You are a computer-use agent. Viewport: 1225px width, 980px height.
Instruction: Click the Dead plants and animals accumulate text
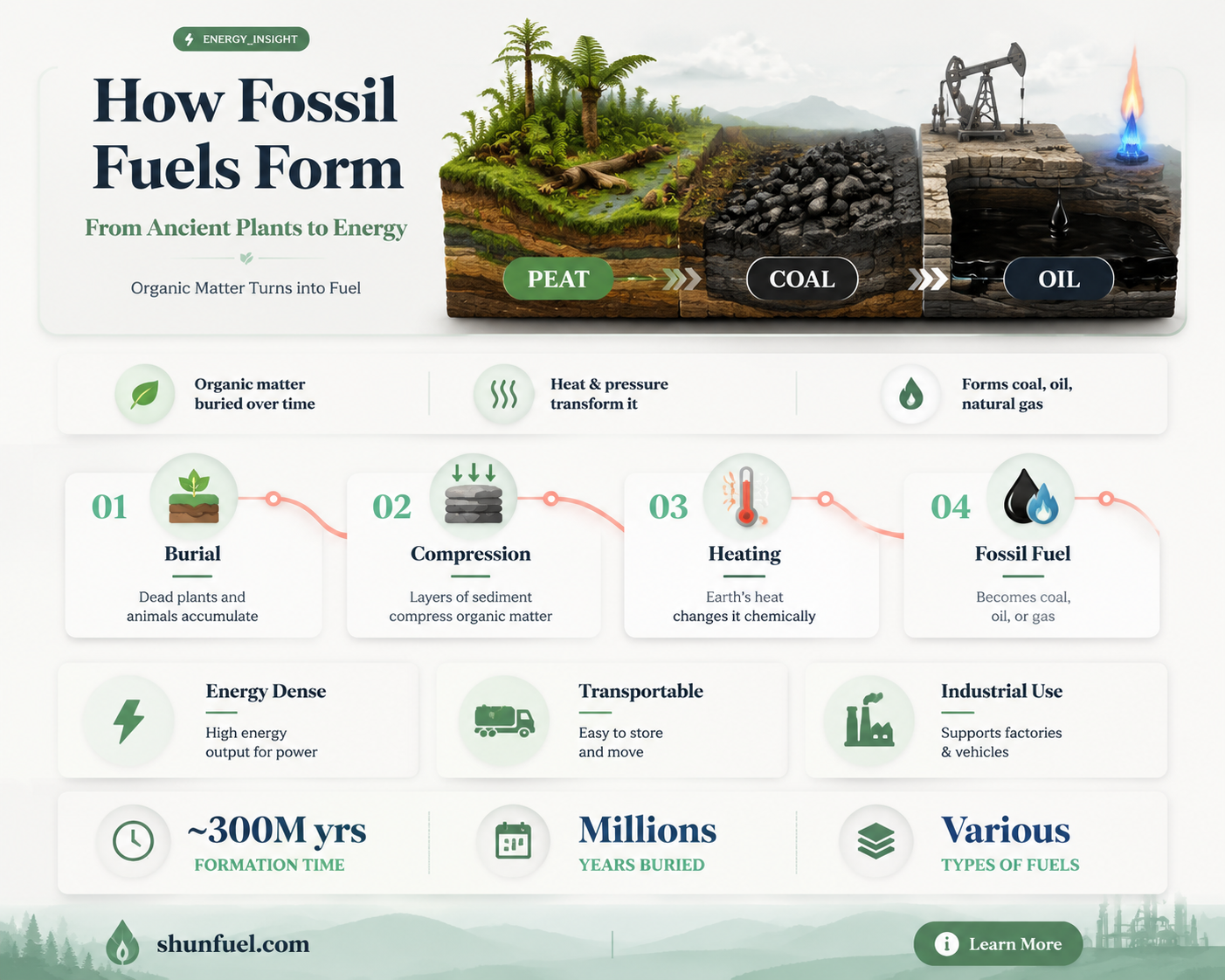tap(192, 606)
